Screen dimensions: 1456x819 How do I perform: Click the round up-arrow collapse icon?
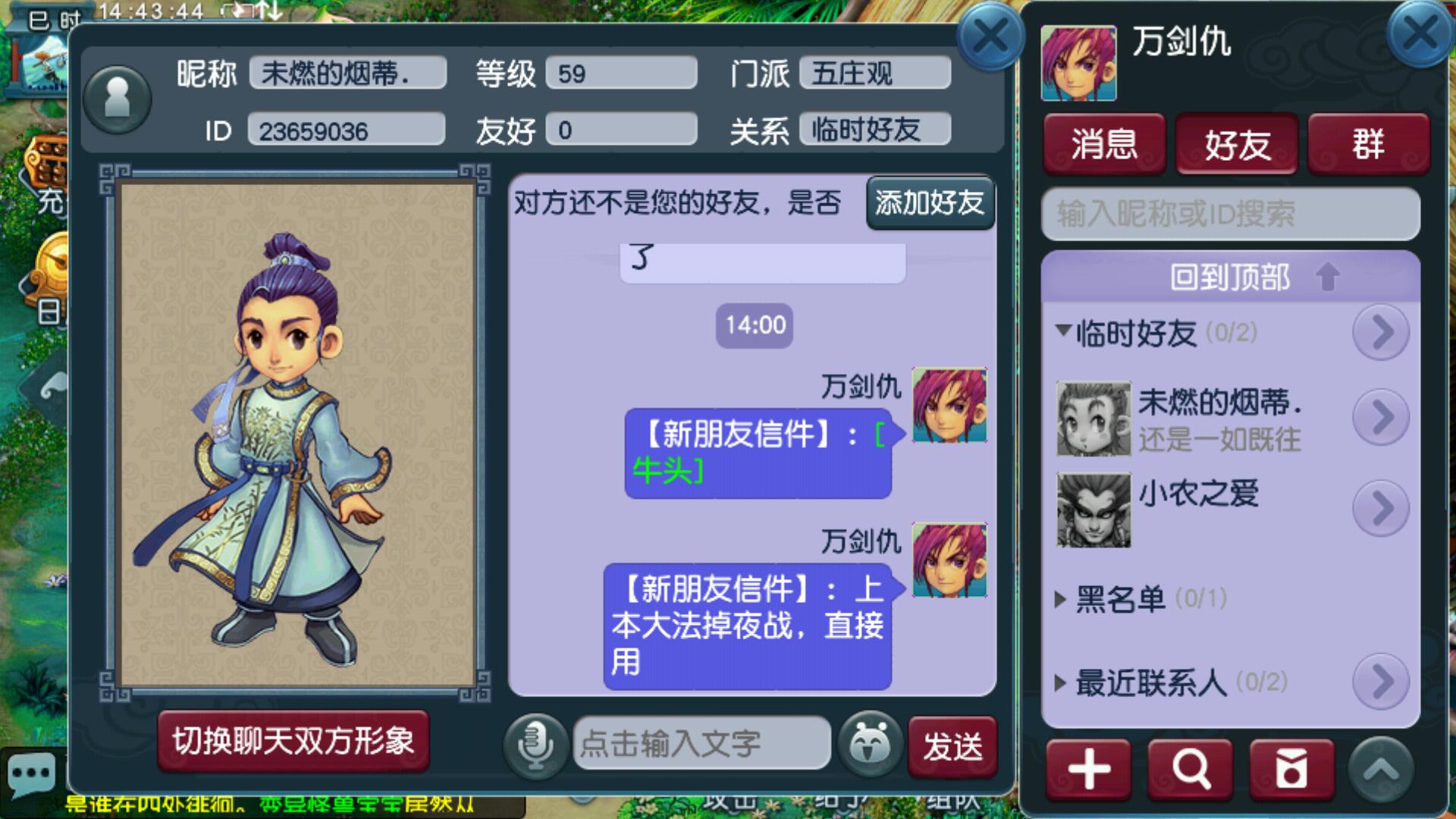(x=1382, y=770)
